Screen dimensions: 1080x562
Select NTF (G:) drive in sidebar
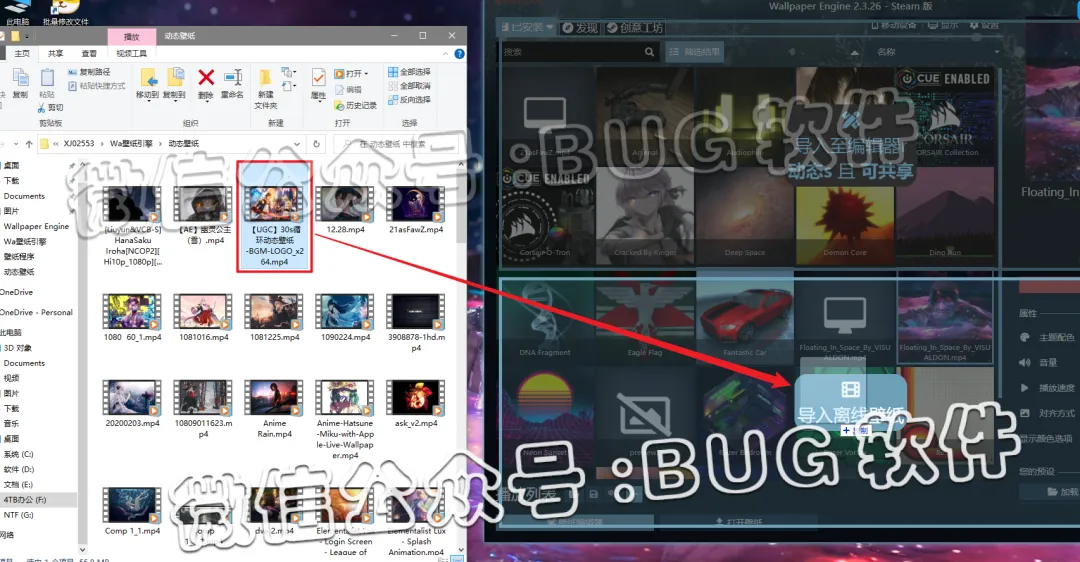(x=18, y=514)
